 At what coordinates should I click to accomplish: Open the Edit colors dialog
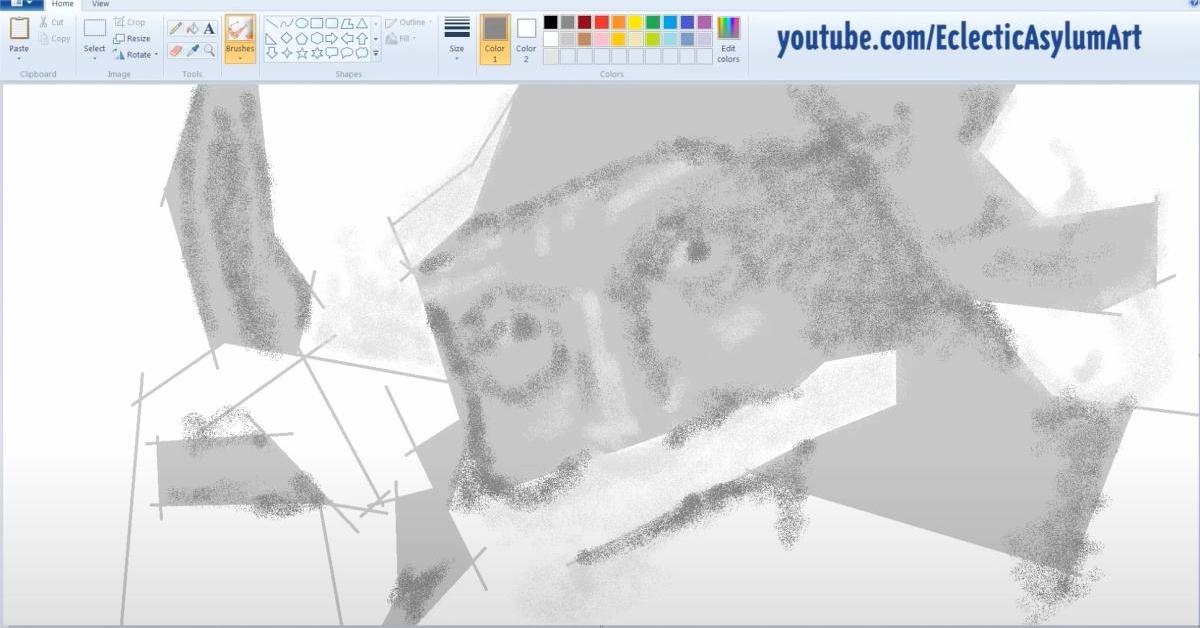pyautogui.click(x=728, y=38)
